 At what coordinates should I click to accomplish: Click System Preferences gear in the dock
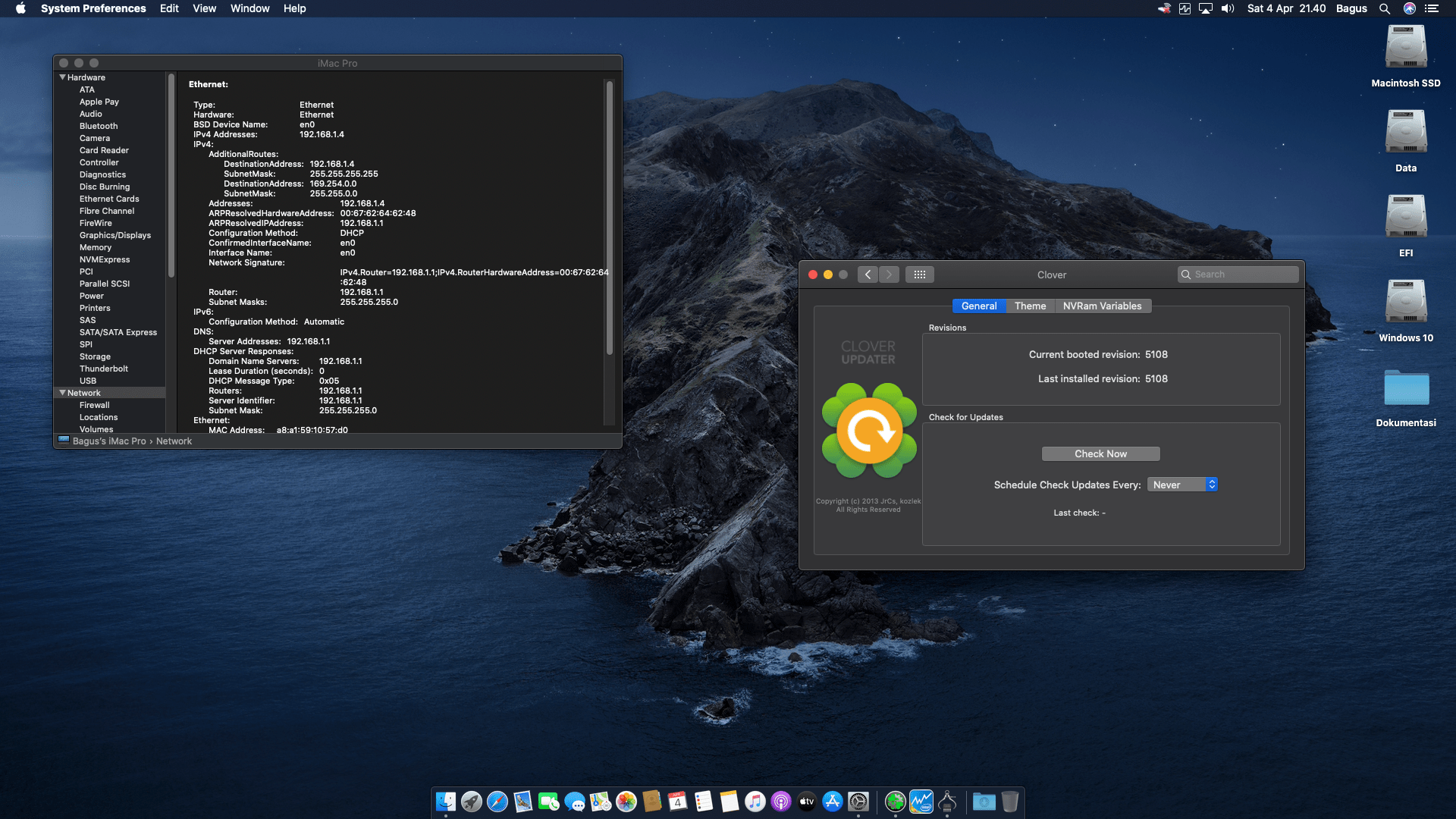point(858,802)
